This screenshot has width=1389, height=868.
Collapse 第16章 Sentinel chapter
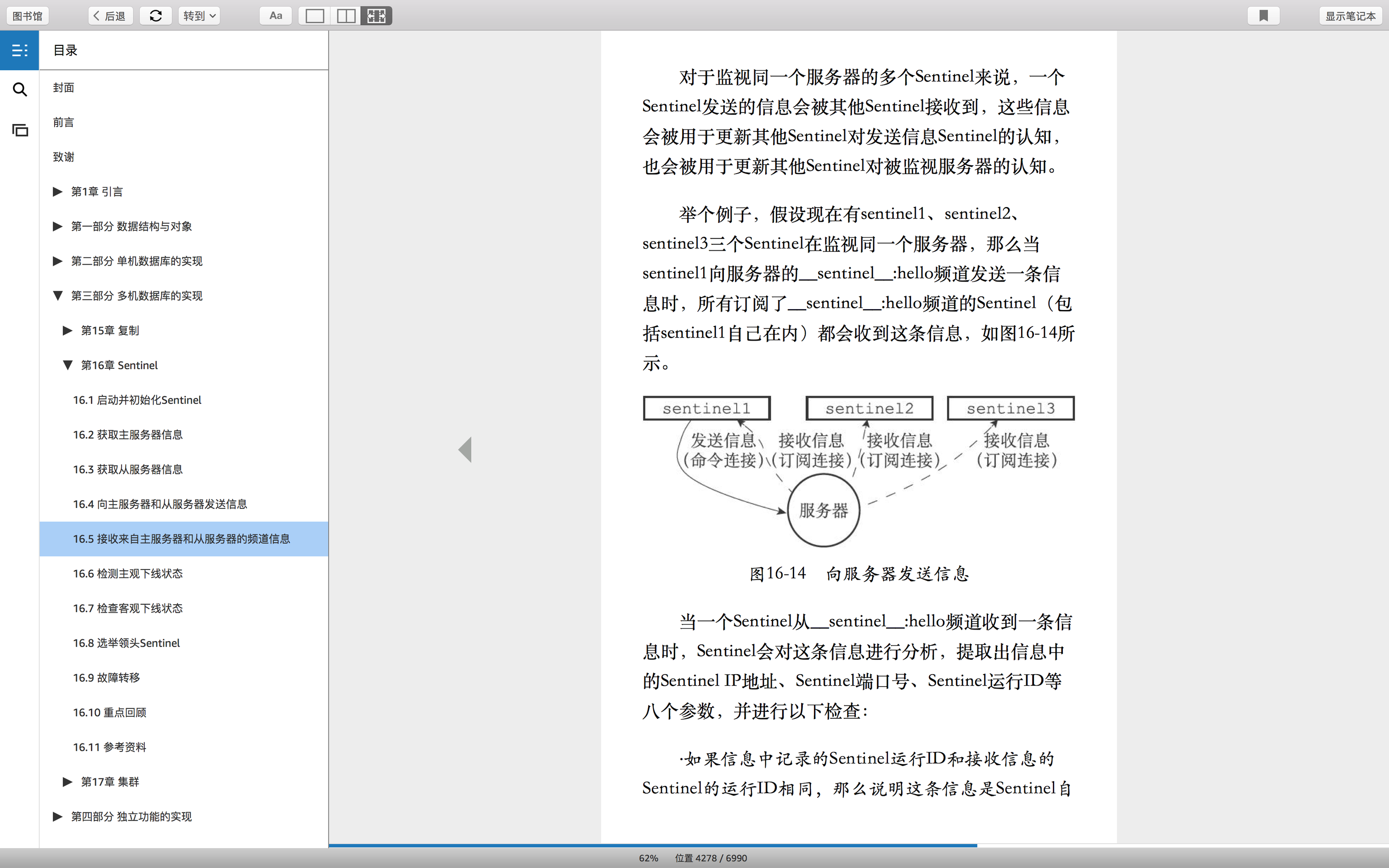pos(68,365)
